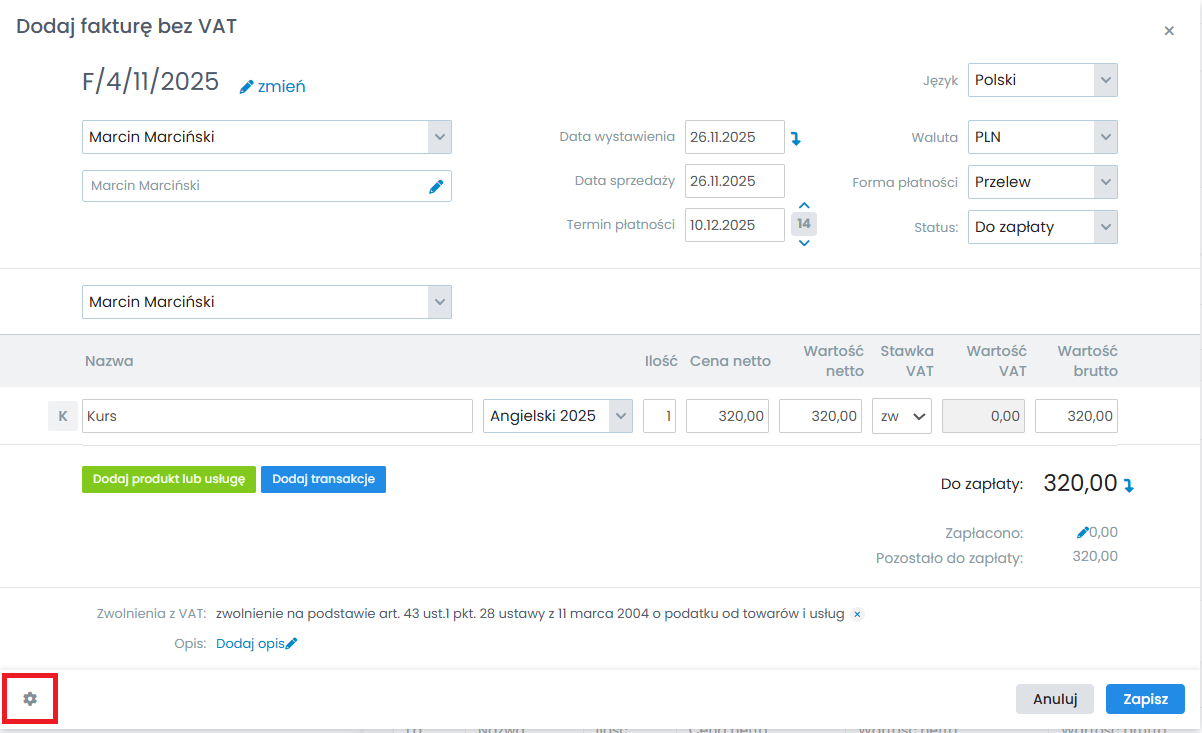
Task: Remove VAT exemption with x icon
Action: 857,614
